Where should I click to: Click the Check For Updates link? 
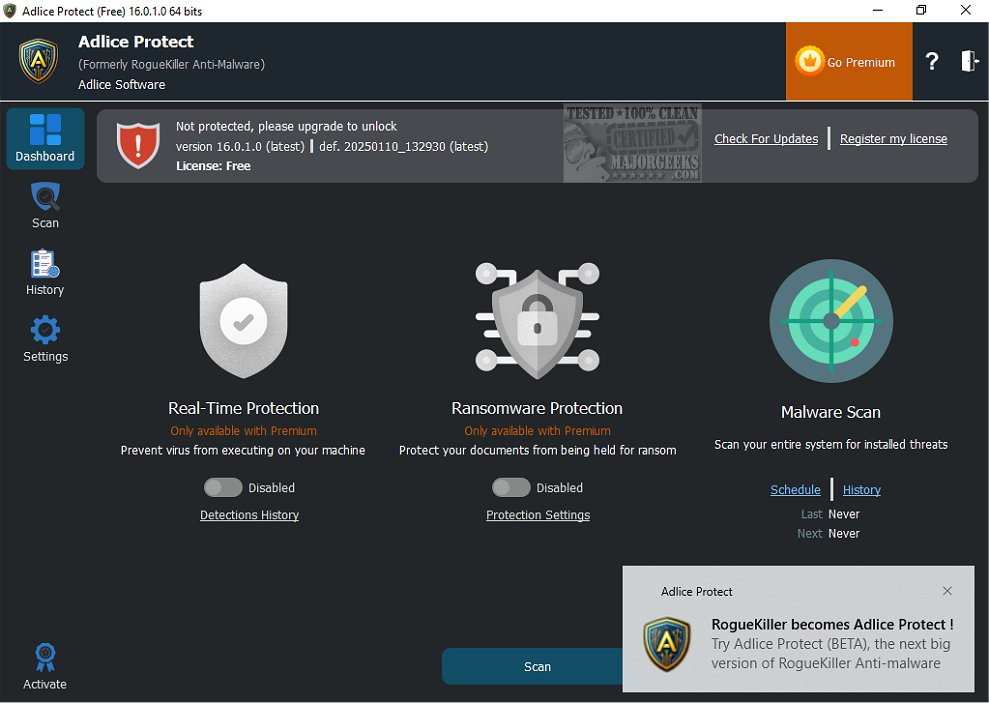pos(766,139)
